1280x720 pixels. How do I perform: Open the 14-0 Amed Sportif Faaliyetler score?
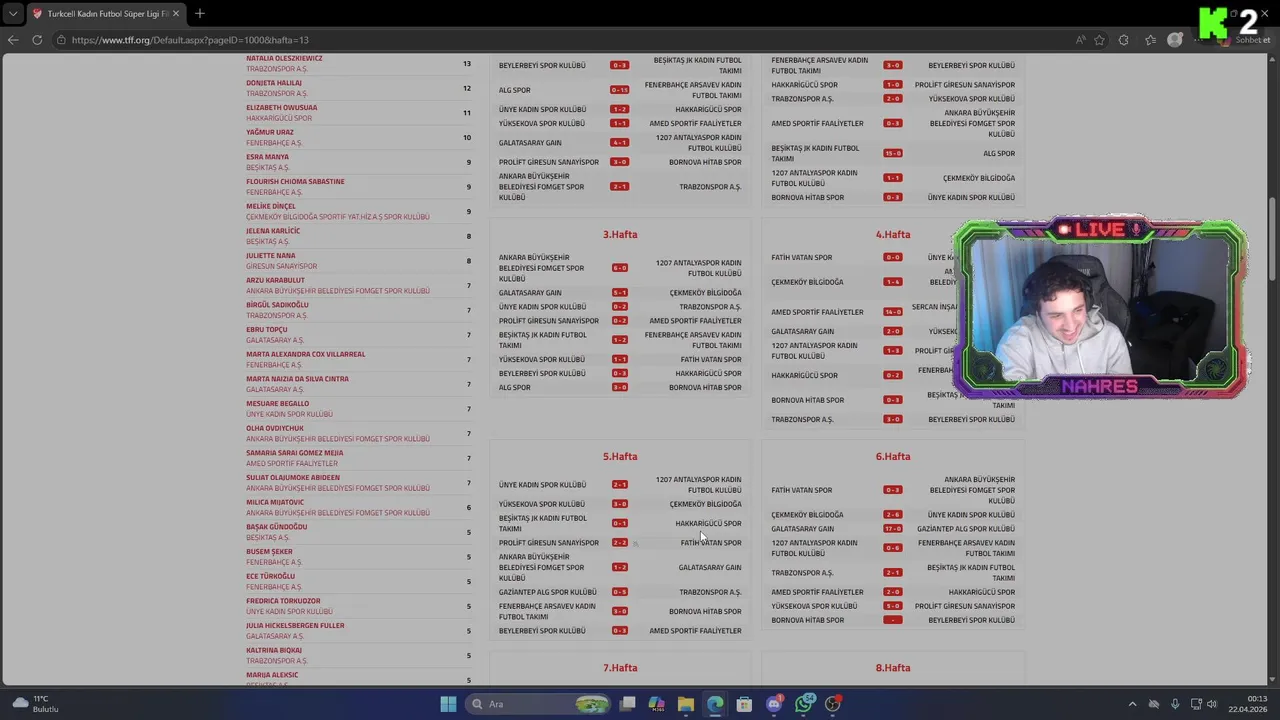(893, 312)
